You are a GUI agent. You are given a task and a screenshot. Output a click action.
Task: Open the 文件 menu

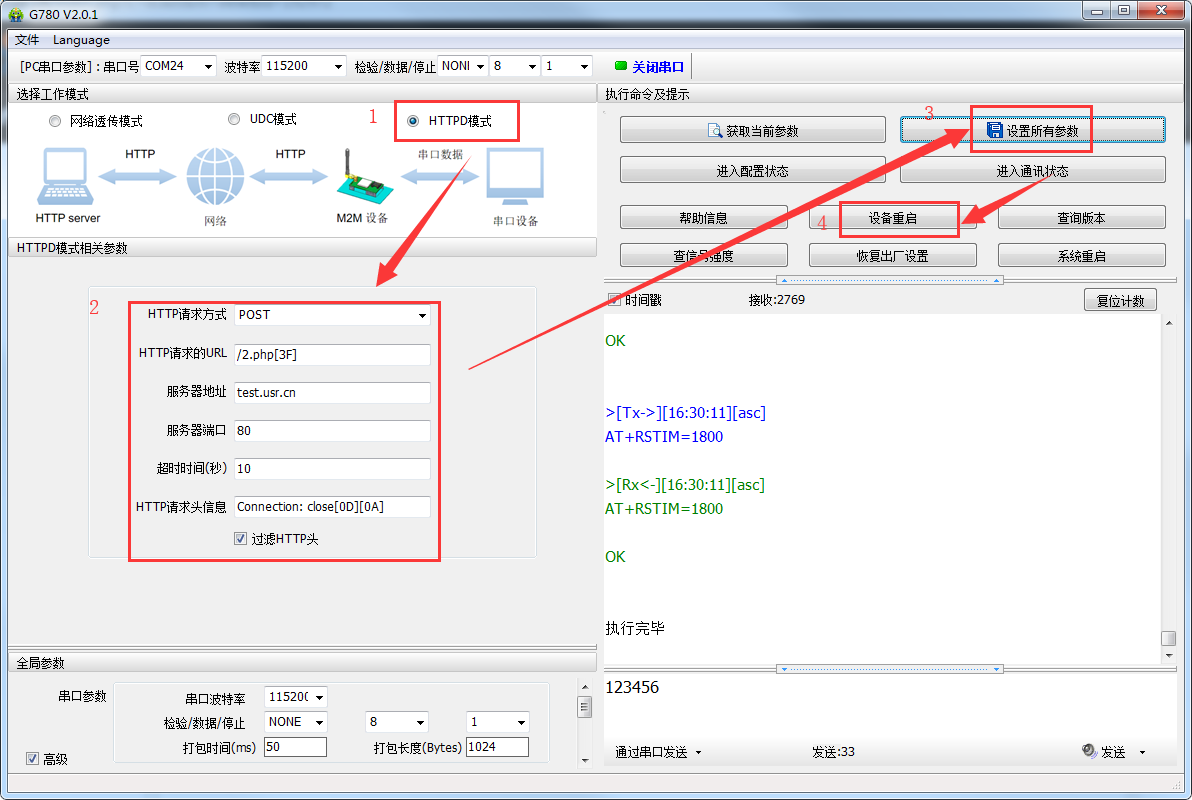[x=27, y=40]
